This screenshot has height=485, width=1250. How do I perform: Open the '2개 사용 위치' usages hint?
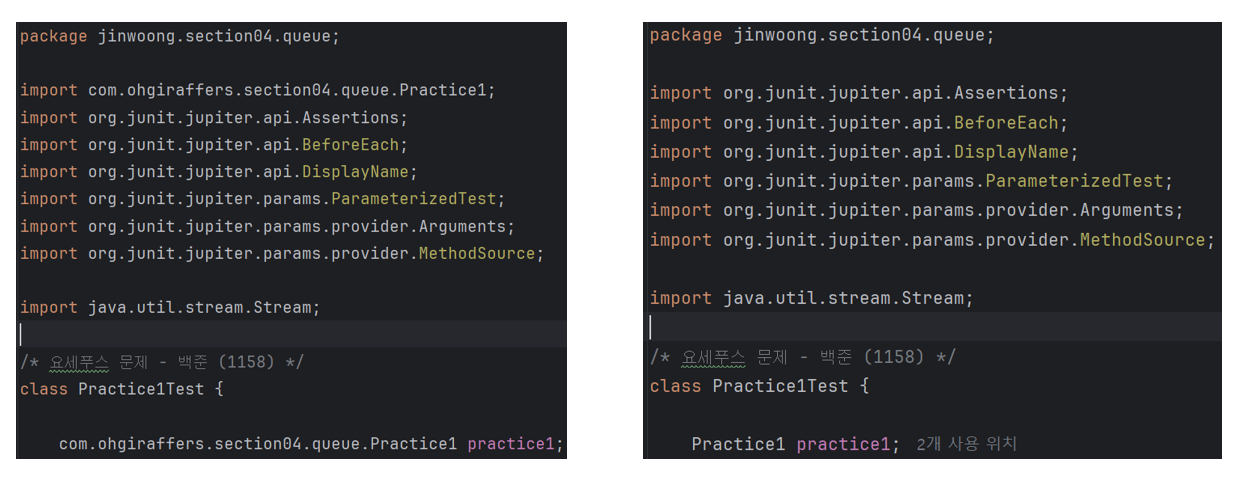coord(966,444)
